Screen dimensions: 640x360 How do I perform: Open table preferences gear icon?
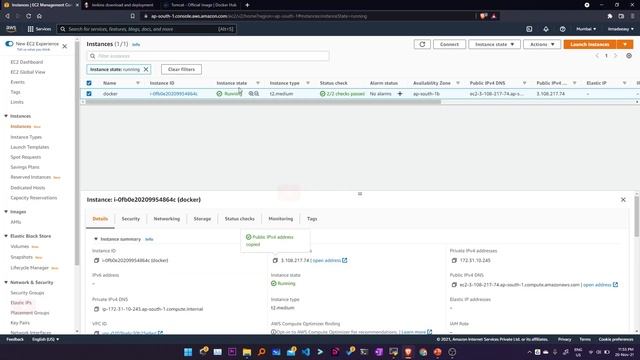pyautogui.click(x=629, y=56)
